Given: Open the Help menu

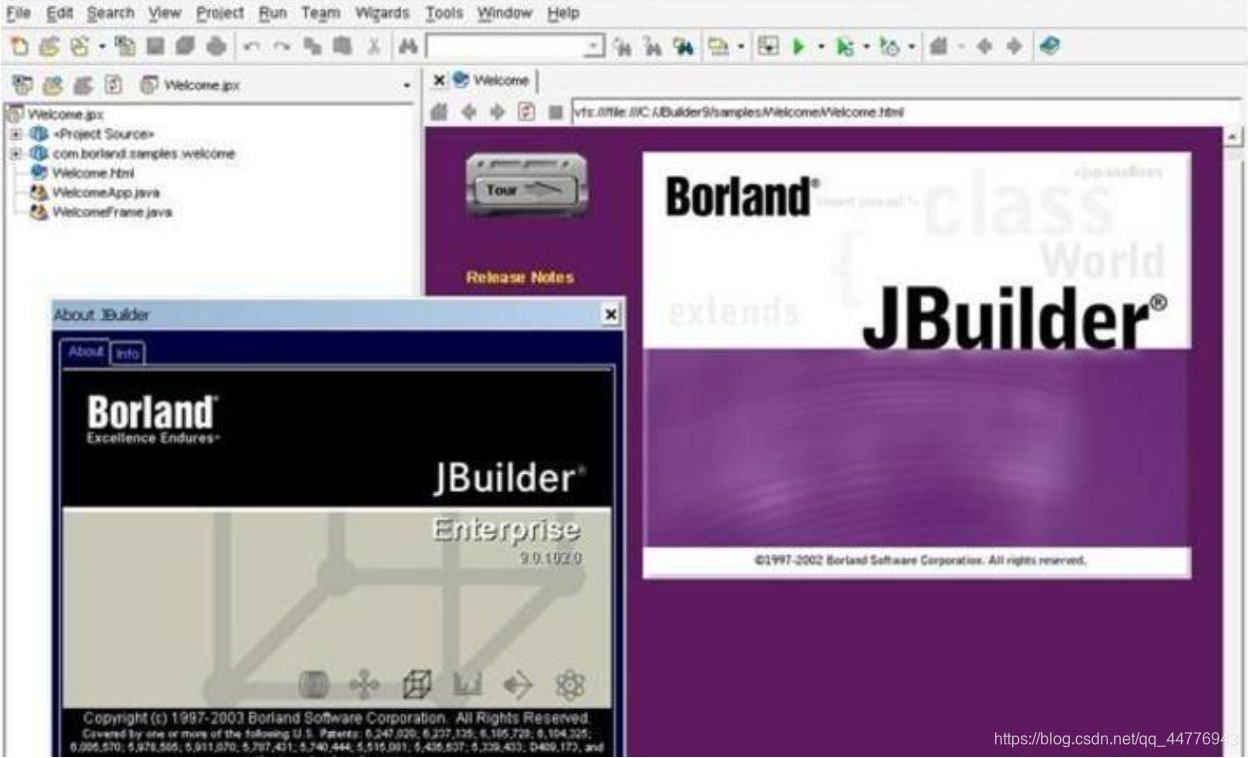Looking at the screenshot, I should (x=563, y=13).
